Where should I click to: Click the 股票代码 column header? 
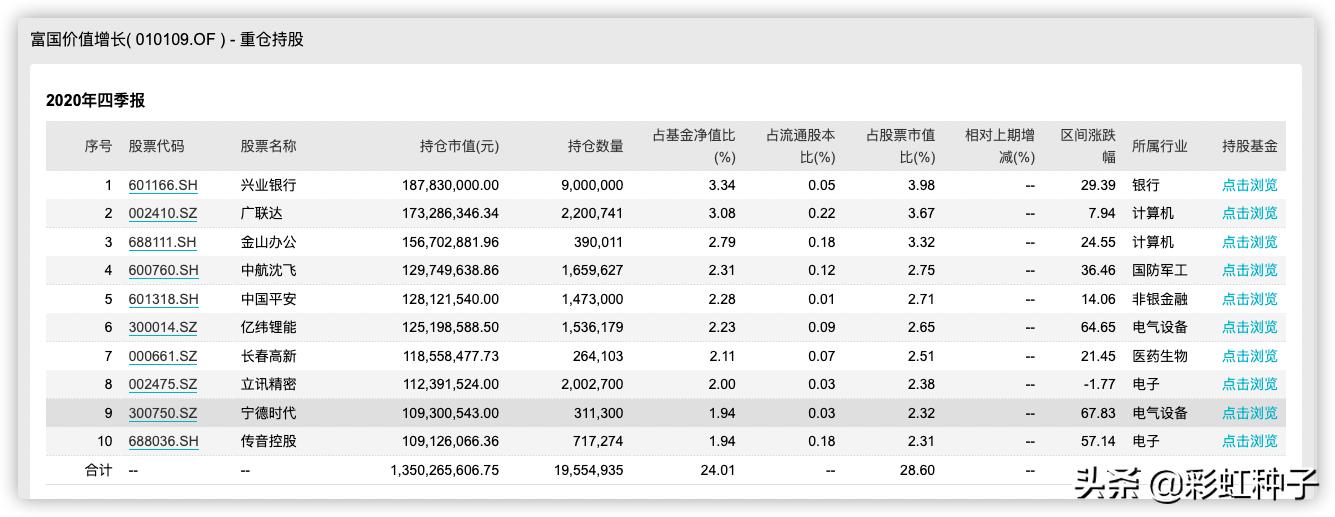point(156,146)
